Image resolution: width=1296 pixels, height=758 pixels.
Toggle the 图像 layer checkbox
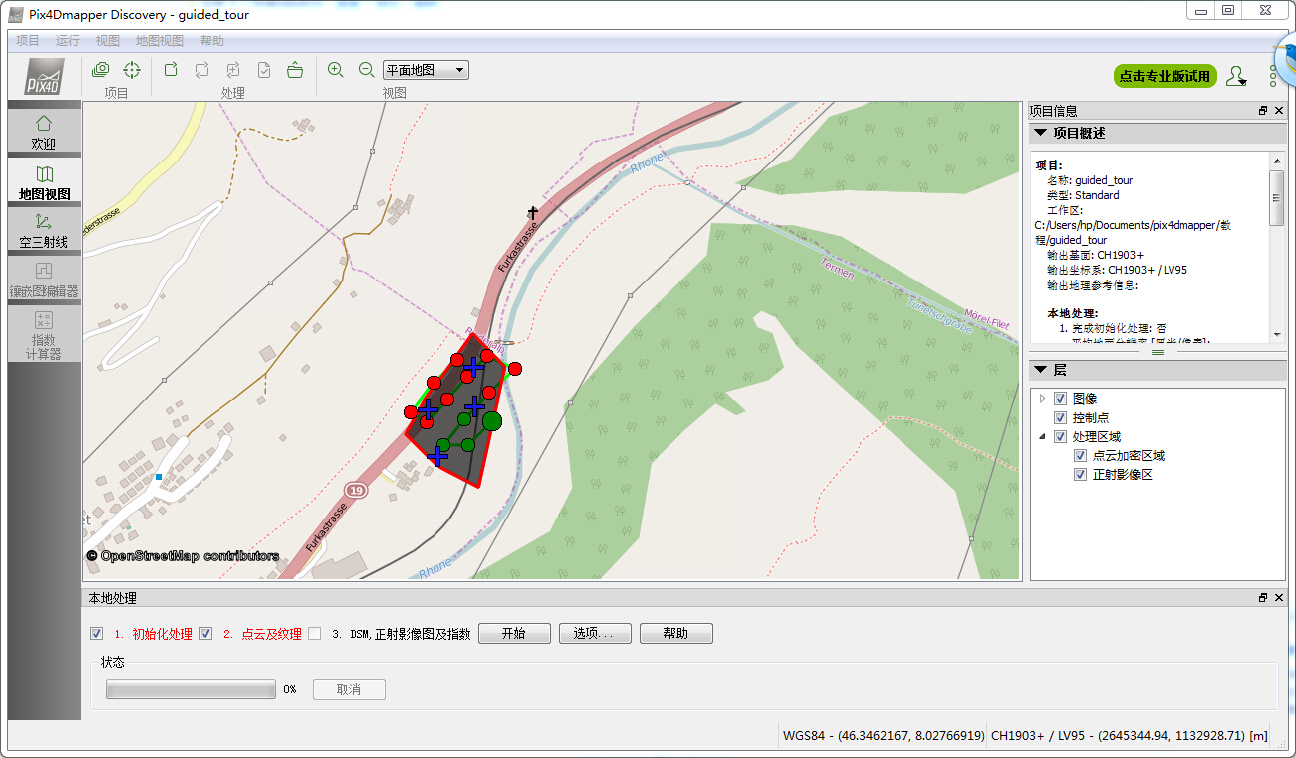[x=1061, y=399]
